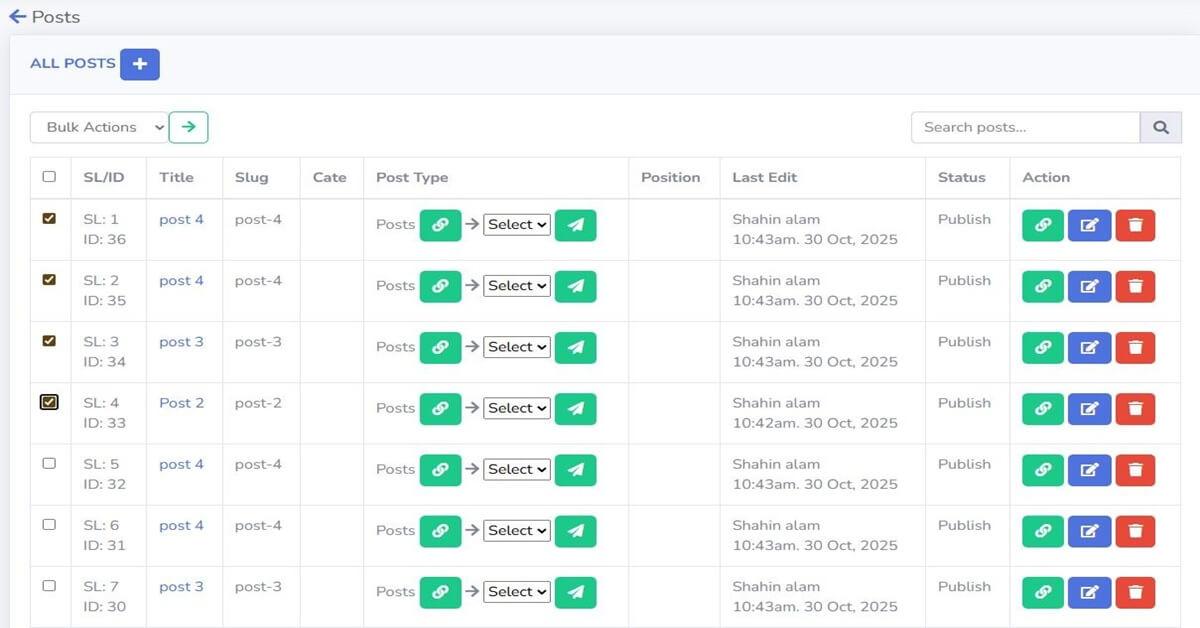Click the Title column header
This screenshot has height=628, width=1200.
(x=176, y=177)
